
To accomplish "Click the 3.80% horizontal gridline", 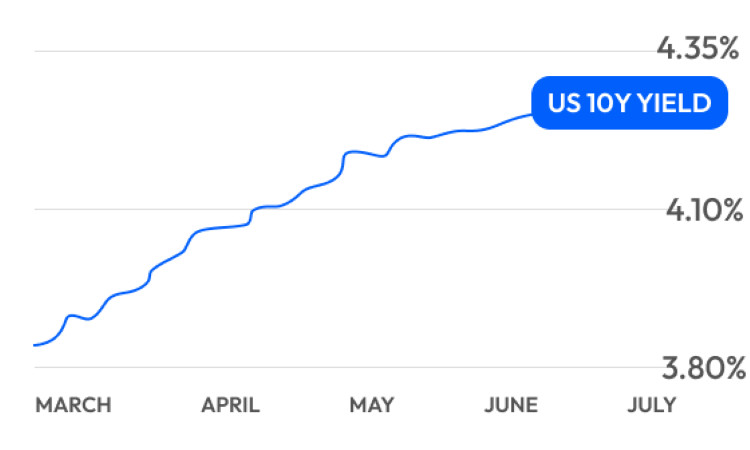I will point(347,367).
